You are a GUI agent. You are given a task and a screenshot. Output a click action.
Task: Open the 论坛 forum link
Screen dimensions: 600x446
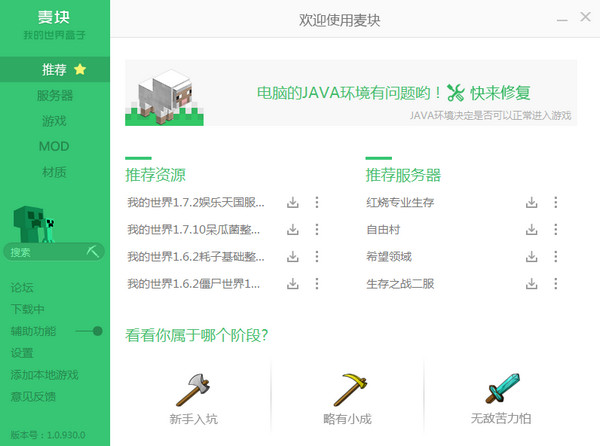click(22, 287)
